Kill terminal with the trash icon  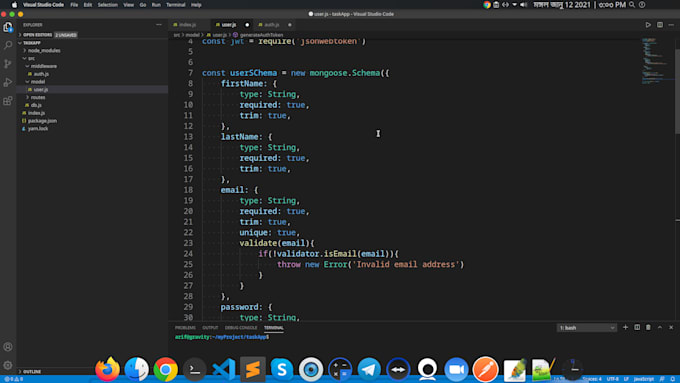coord(648,327)
